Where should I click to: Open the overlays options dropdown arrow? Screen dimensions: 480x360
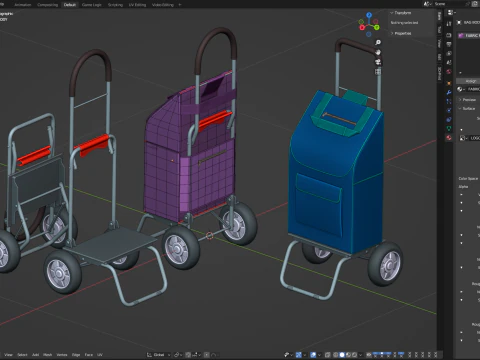(319, 355)
